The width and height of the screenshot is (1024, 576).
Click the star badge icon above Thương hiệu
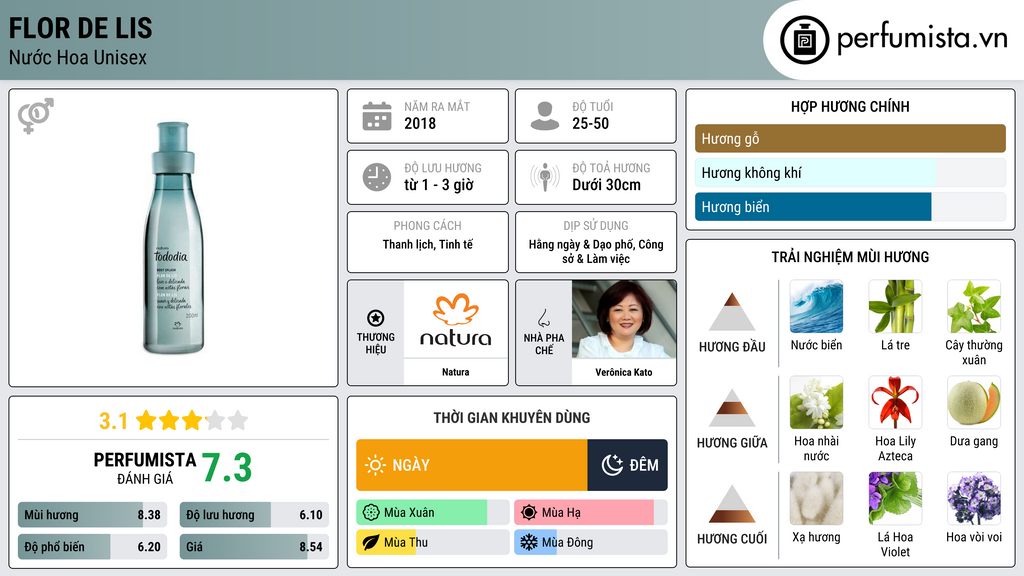coord(376,318)
